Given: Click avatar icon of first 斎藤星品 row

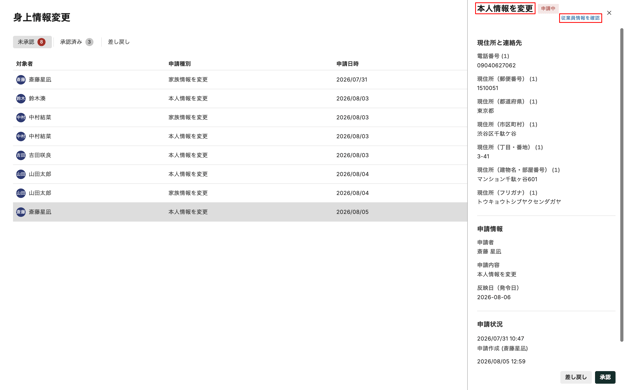Looking at the screenshot, I should click(x=21, y=80).
